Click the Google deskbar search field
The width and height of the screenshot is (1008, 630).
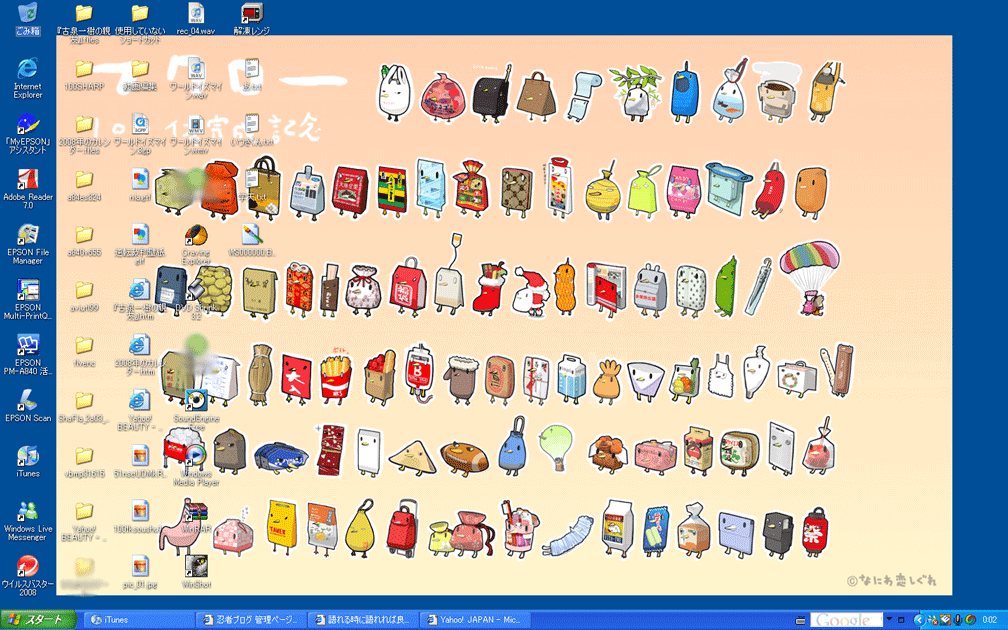click(x=846, y=620)
